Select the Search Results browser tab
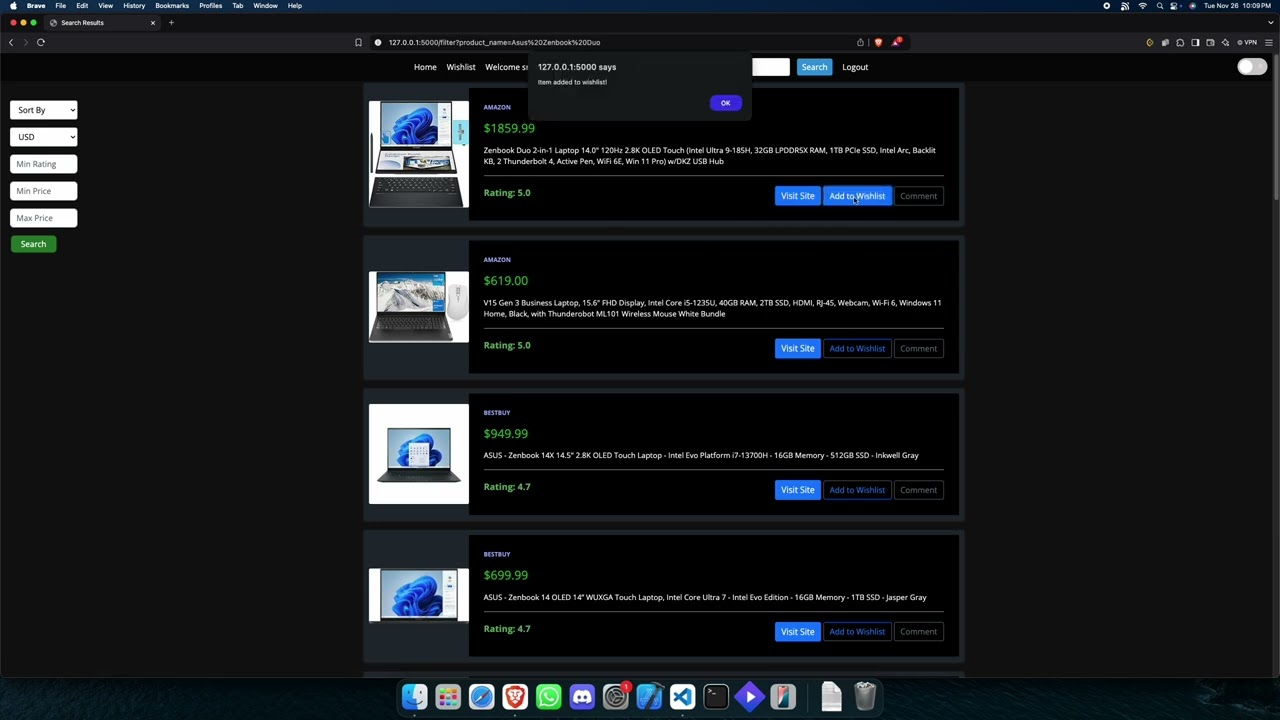The height and width of the screenshot is (720, 1280). point(103,22)
